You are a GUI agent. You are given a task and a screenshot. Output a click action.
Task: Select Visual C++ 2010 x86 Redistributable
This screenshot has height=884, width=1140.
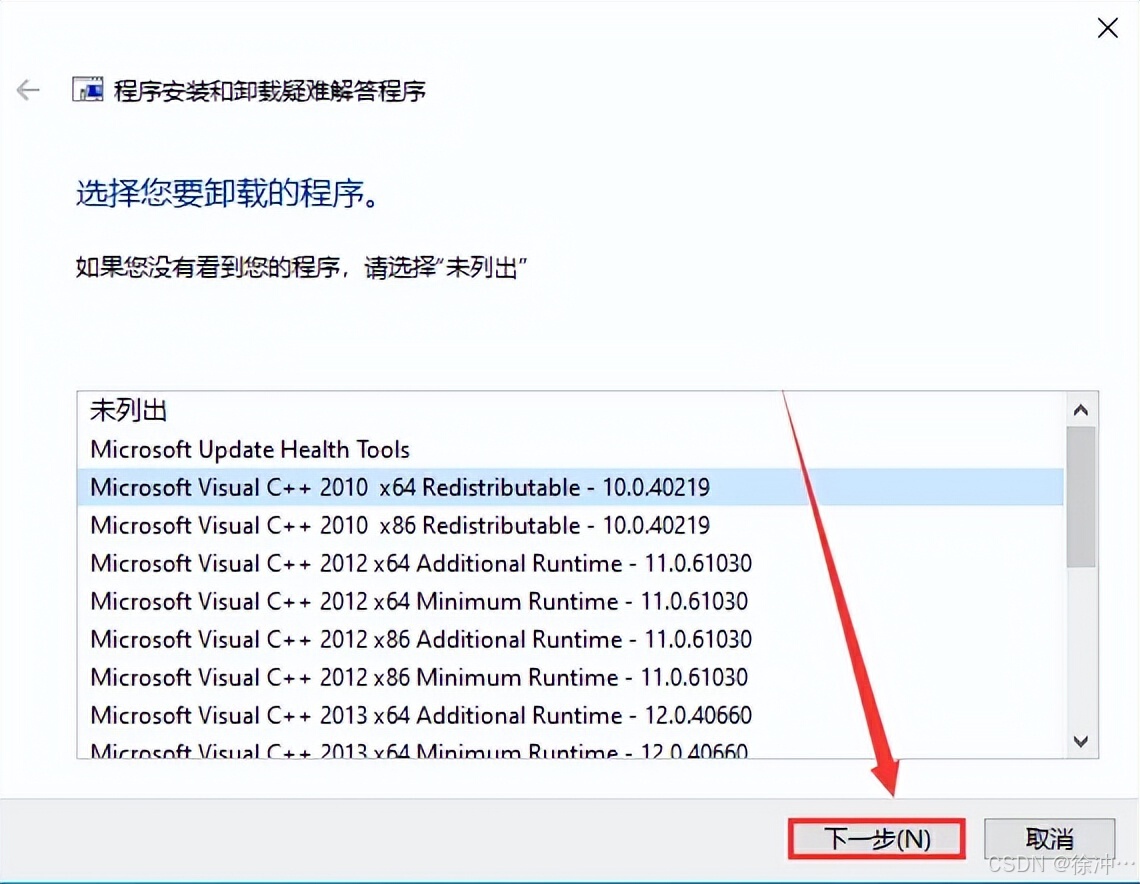[x=570, y=525]
